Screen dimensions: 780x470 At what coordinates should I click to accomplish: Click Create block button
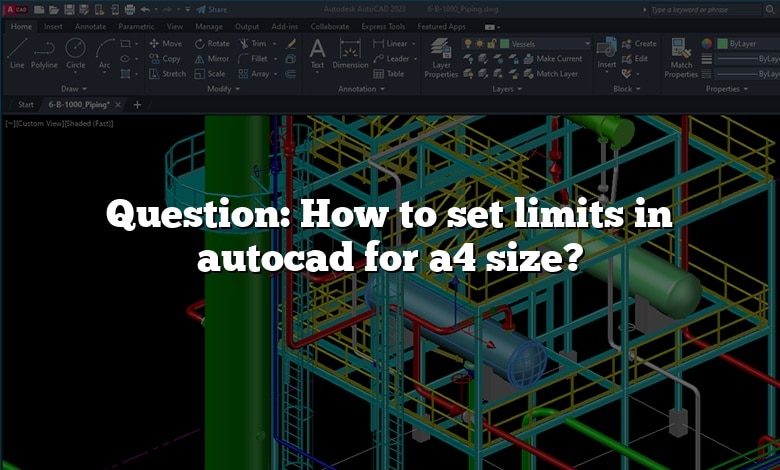pyautogui.click(x=639, y=44)
